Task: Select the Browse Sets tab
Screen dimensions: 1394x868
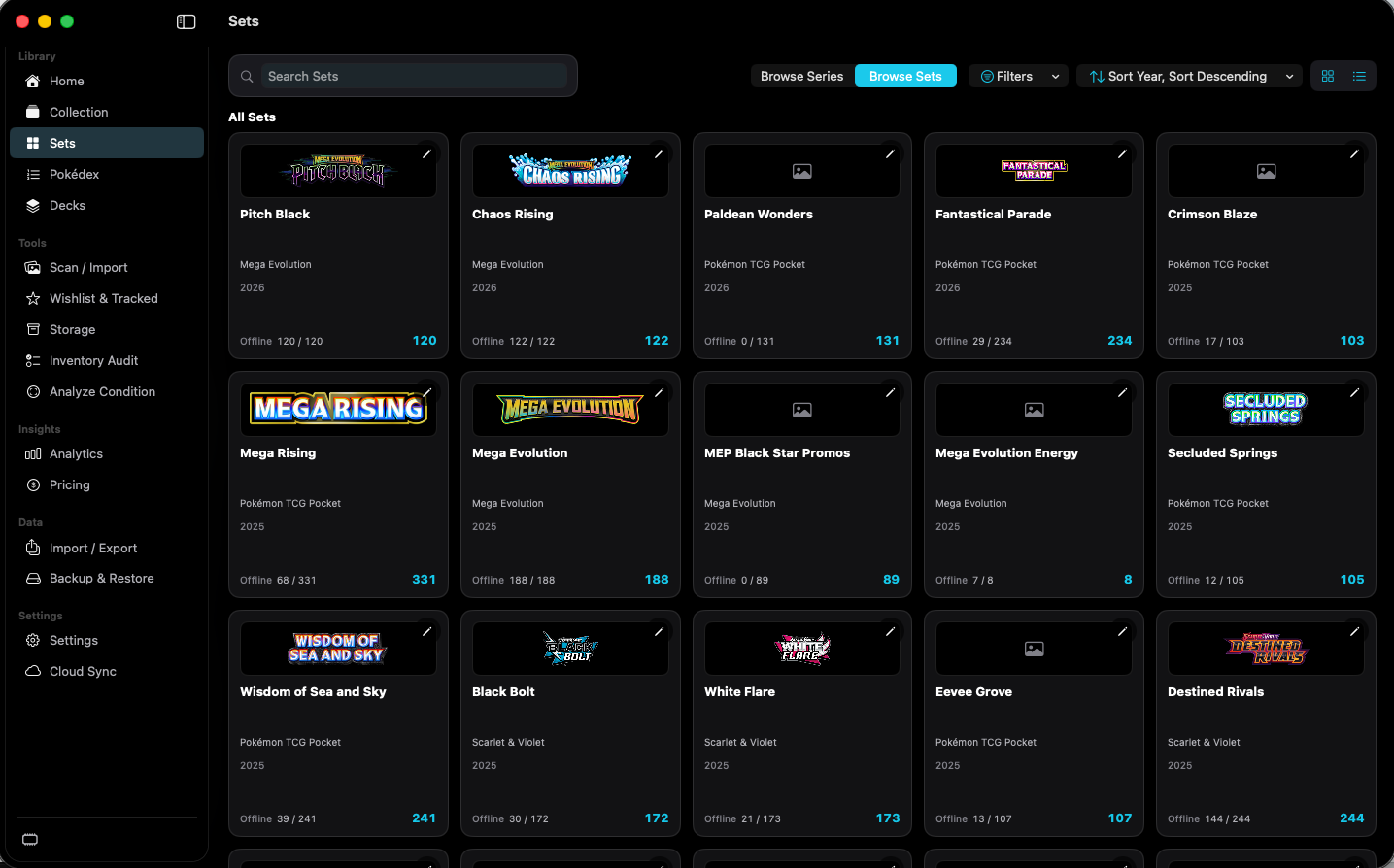Action: coord(905,76)
